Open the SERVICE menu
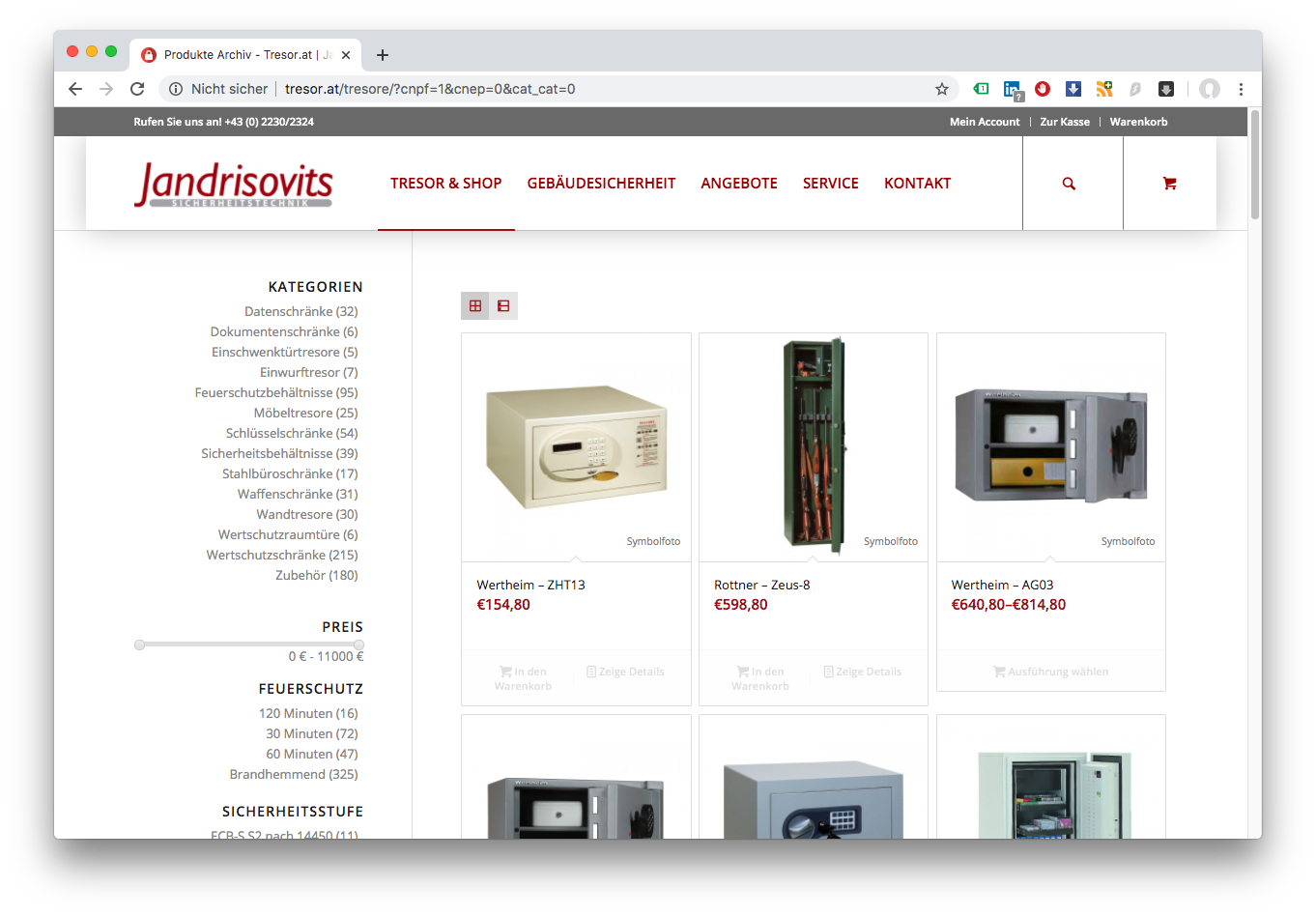This screenshot has width=1316, height=916. coord(831,183)
